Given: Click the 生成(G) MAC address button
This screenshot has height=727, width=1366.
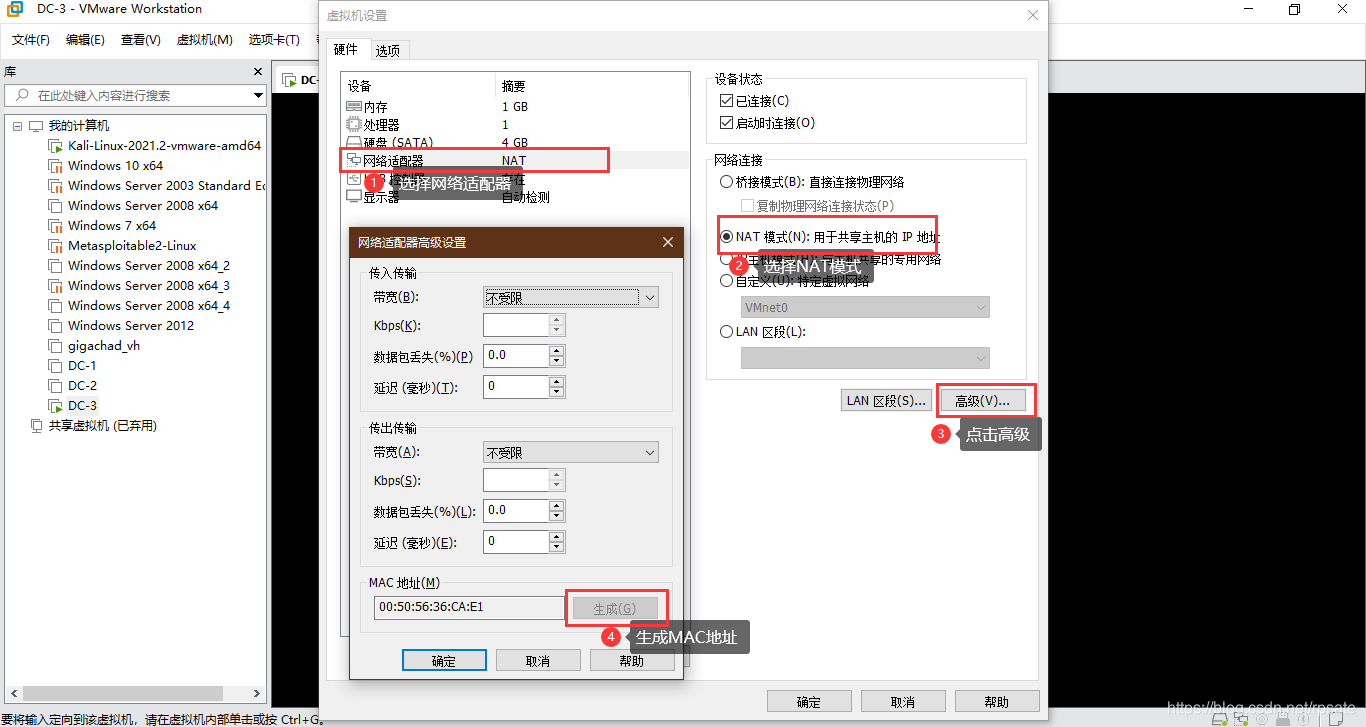Looking at the screenshot, I should [616, 607].
